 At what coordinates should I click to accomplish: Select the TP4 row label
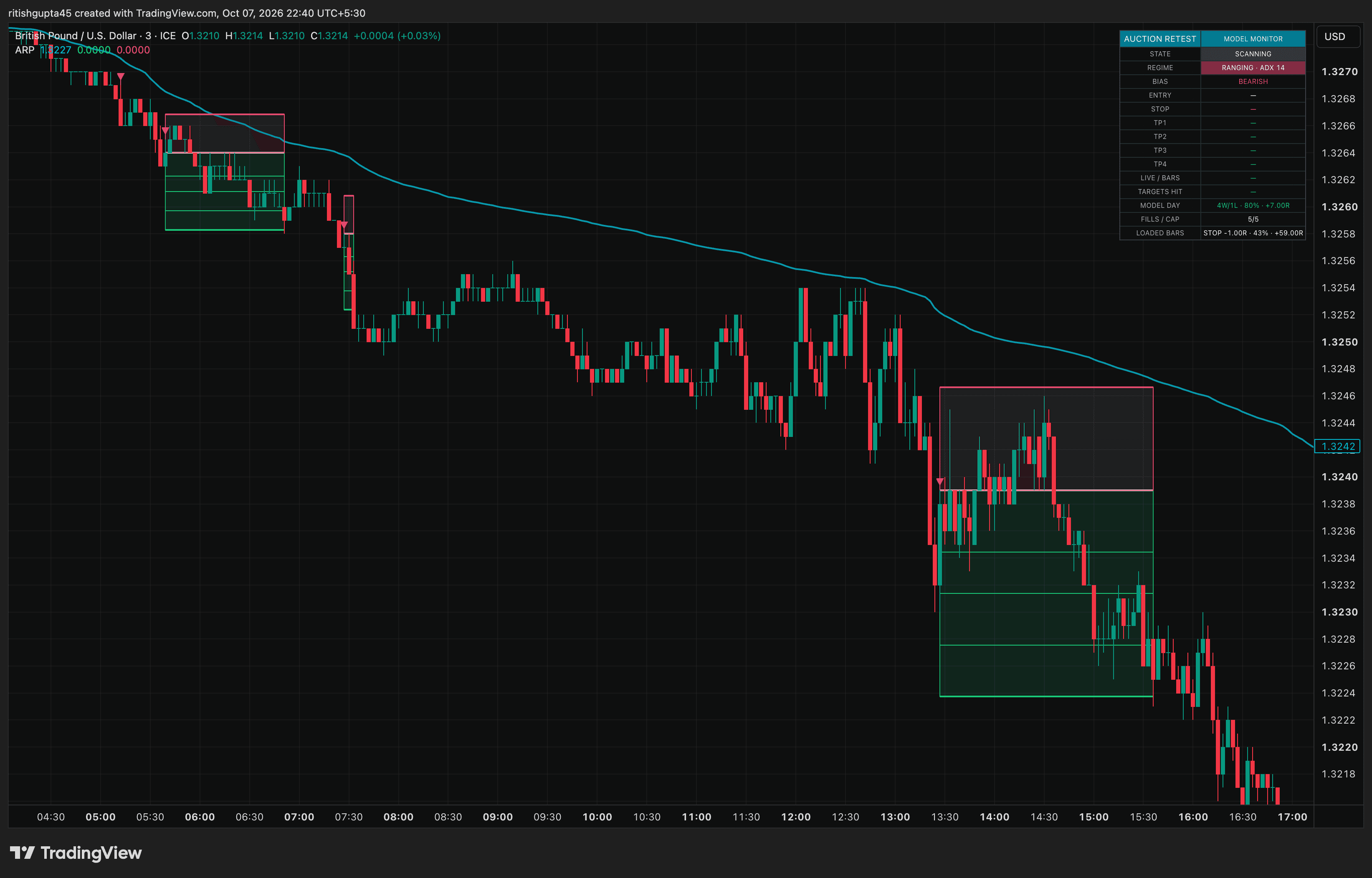(x=1160, y=164)
